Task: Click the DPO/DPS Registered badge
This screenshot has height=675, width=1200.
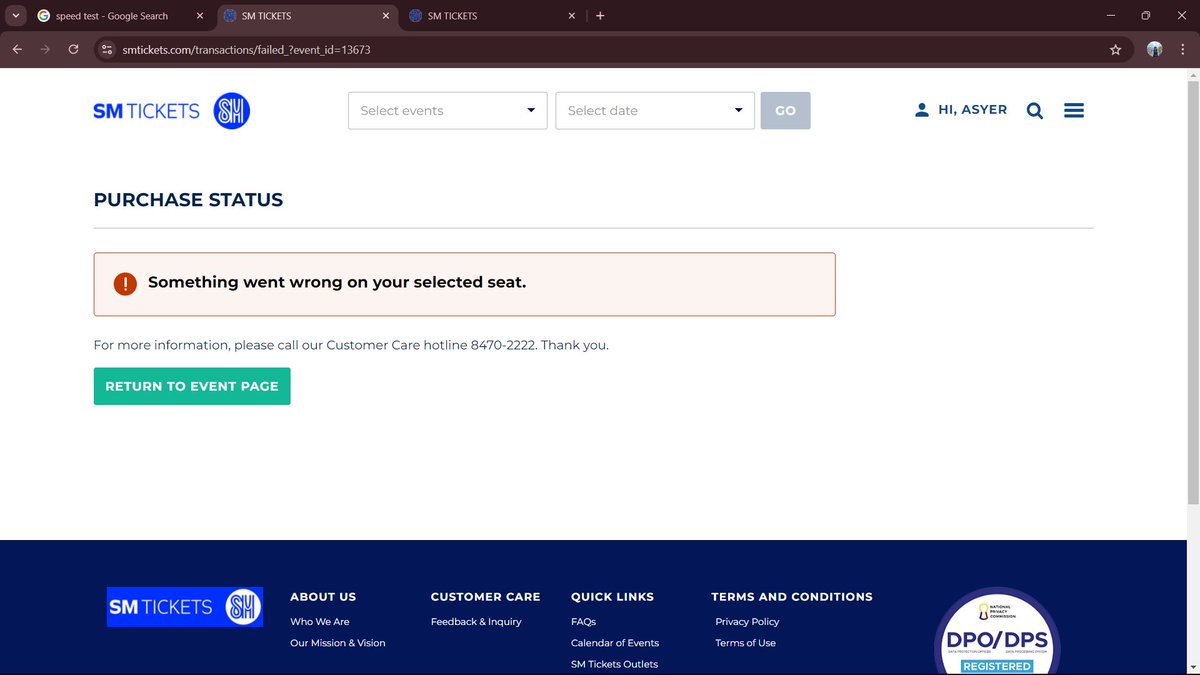Action: coord(997,632)
